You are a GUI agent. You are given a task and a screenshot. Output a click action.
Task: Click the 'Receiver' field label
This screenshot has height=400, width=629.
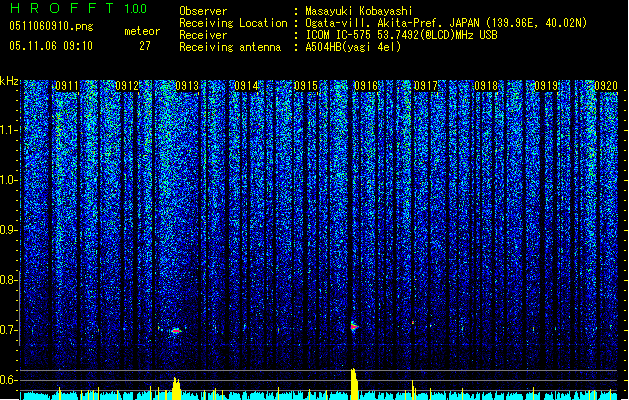pos(203,35)
